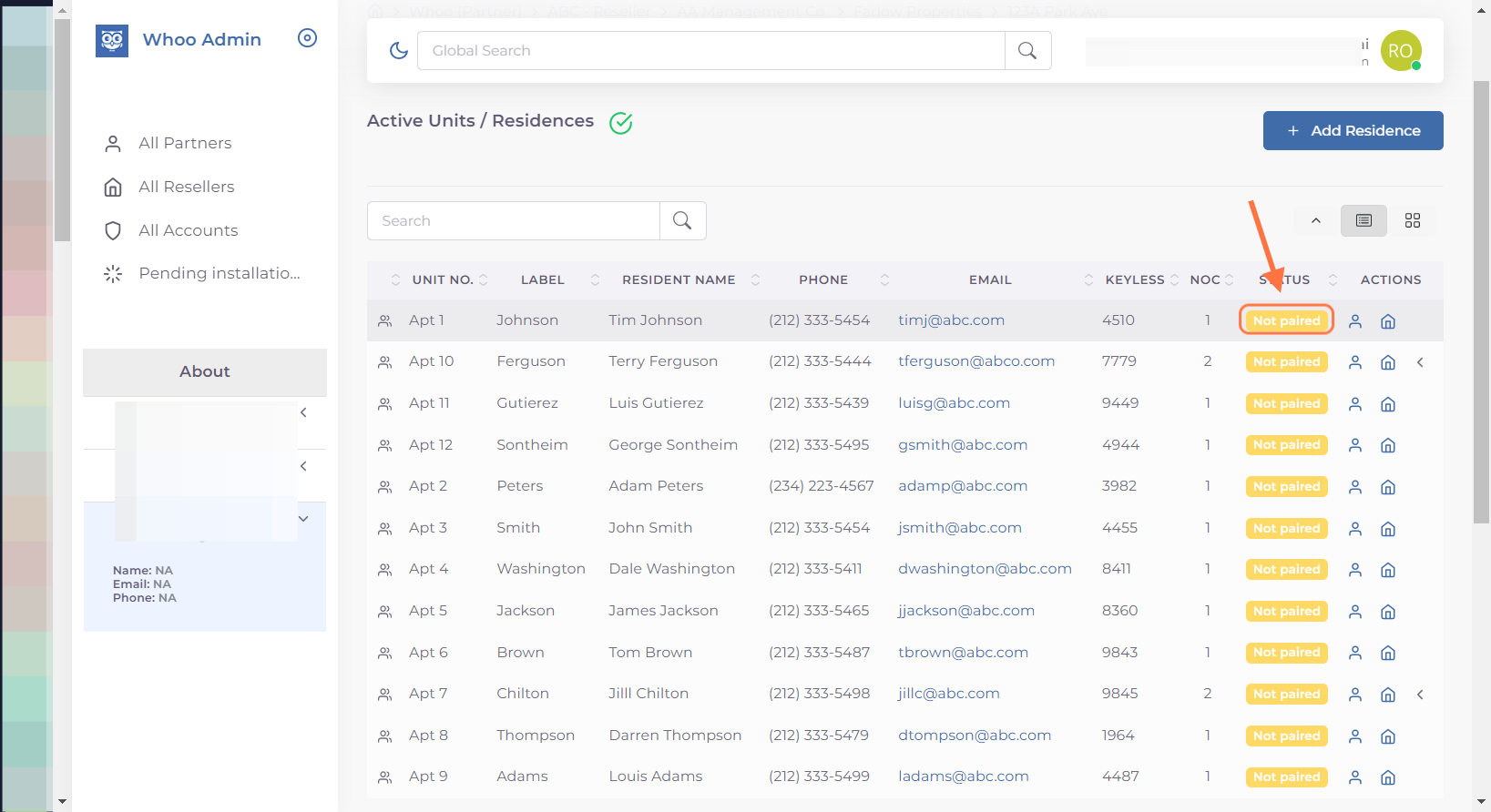Focus the Global Search input field

coord(711,51)
